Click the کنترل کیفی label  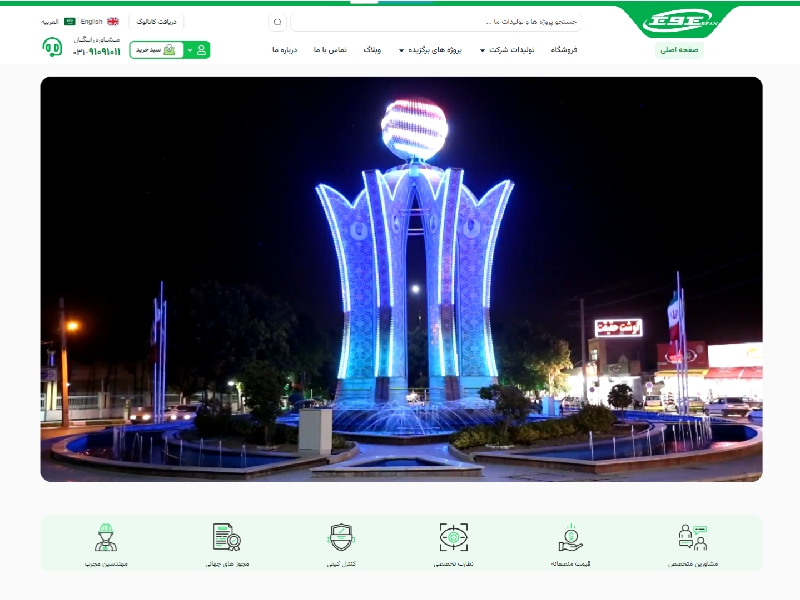(x=341, y=564)
